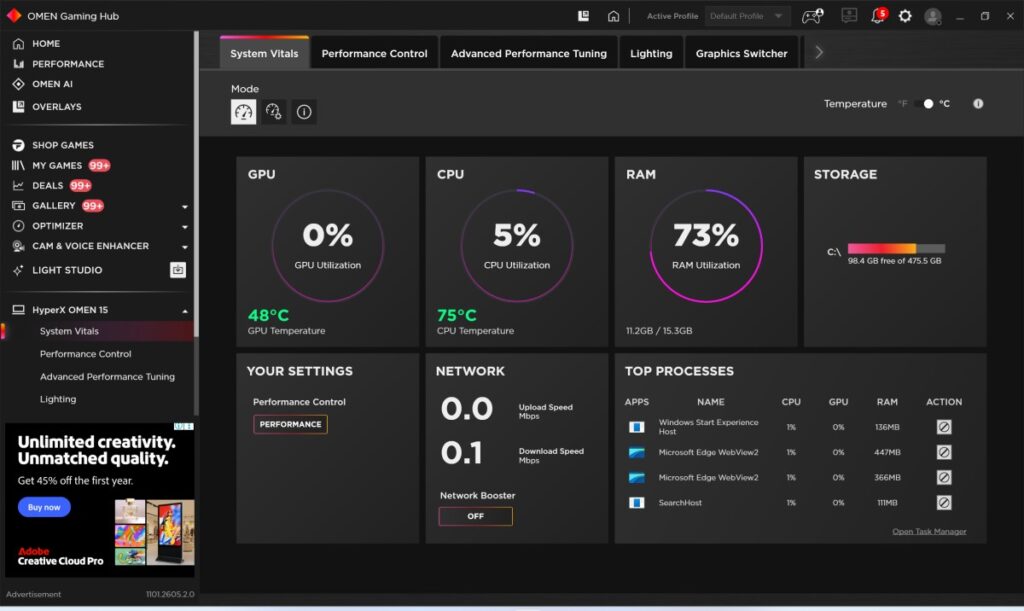Expand CAM & VOICE ENHANCER submenu arrow
The width and height of the screenshot is (1024, 611).
coord(185,247)
